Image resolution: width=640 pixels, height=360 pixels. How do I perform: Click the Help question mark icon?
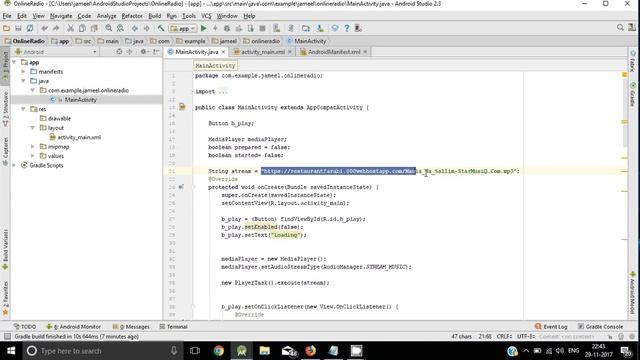[x=347, y=28]
